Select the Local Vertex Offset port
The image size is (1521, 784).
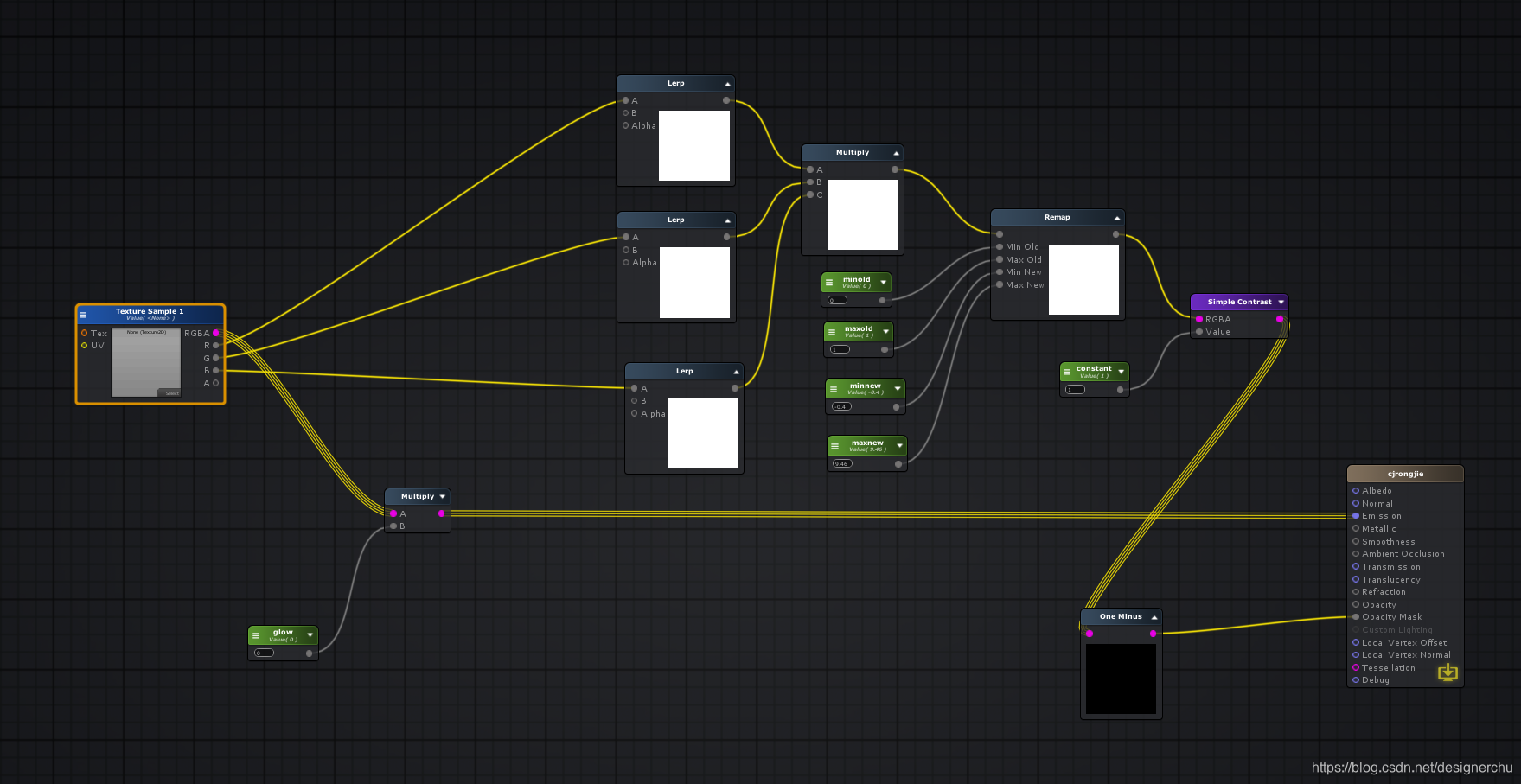click(x=1356, y=642)
